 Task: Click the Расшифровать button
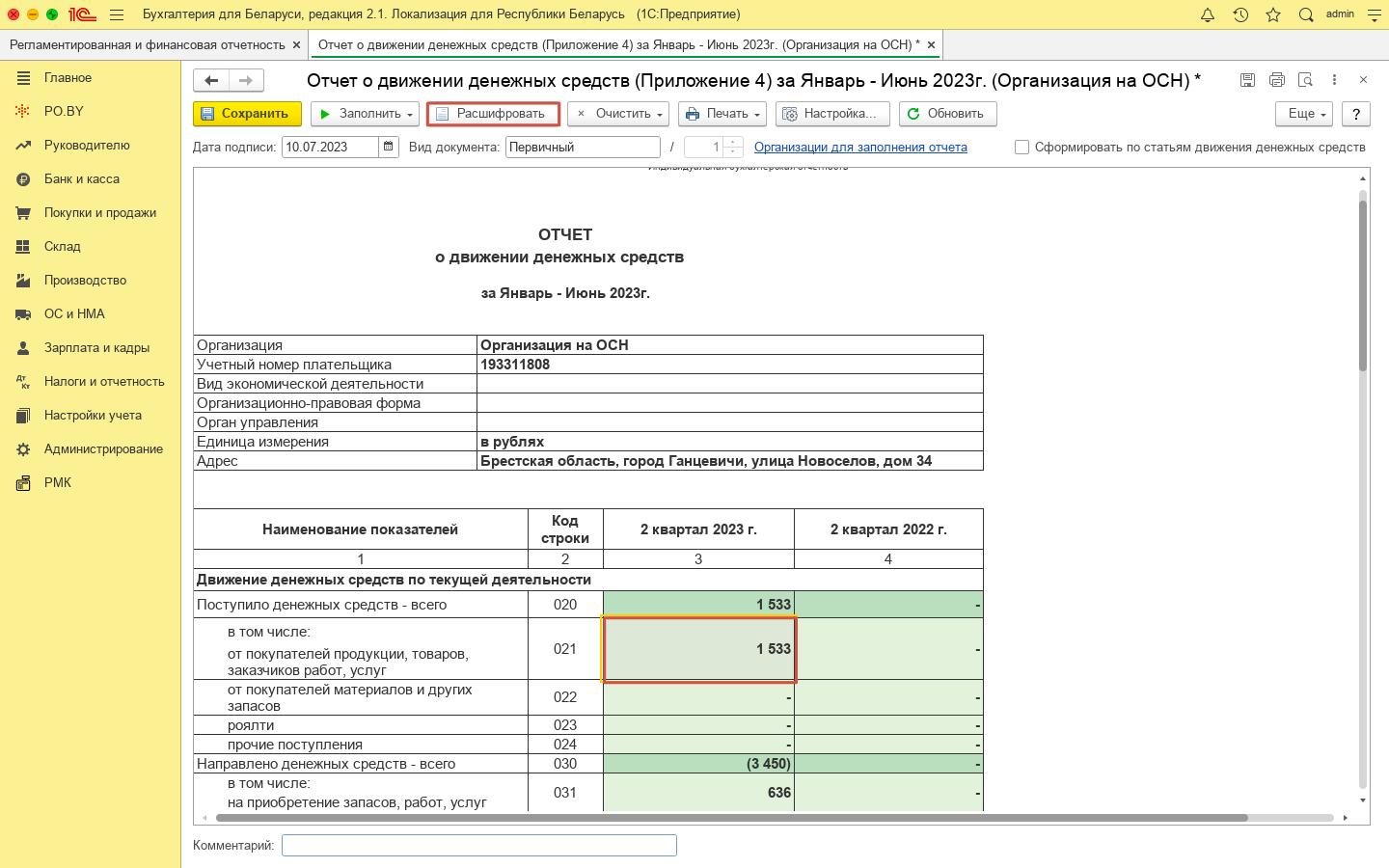point(493,114)
